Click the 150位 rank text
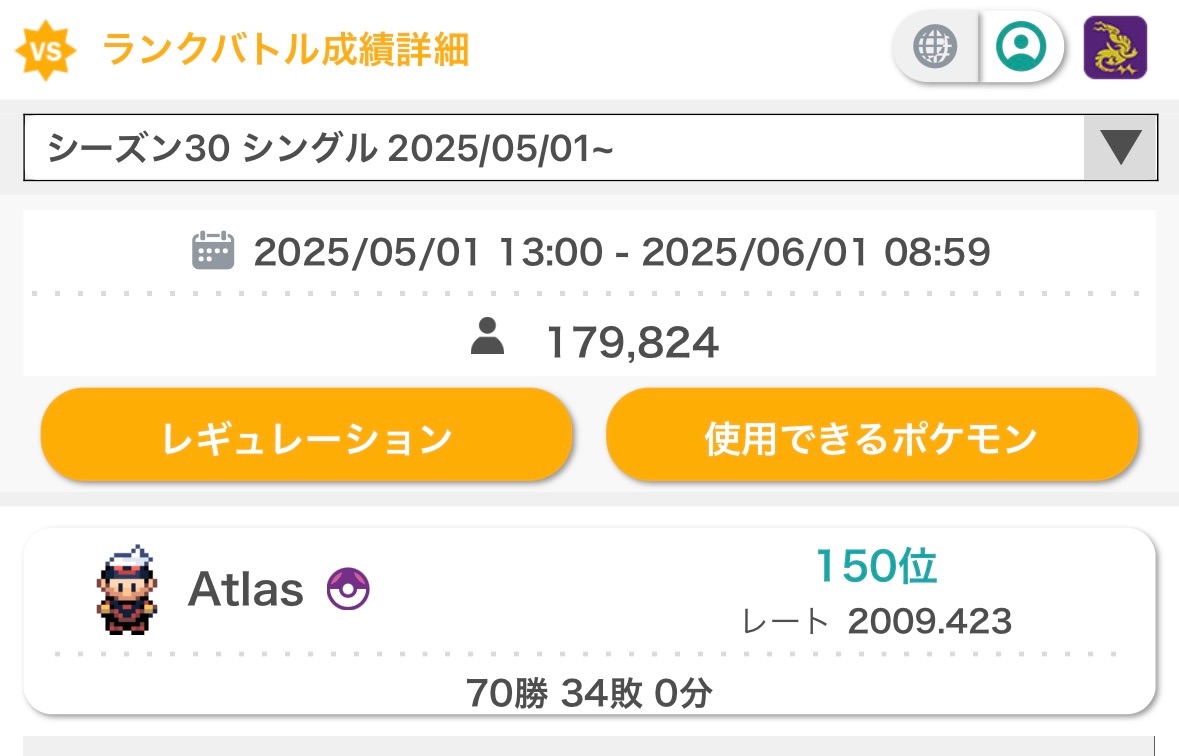The image size is (1179, 756). (x=876, y=567)
